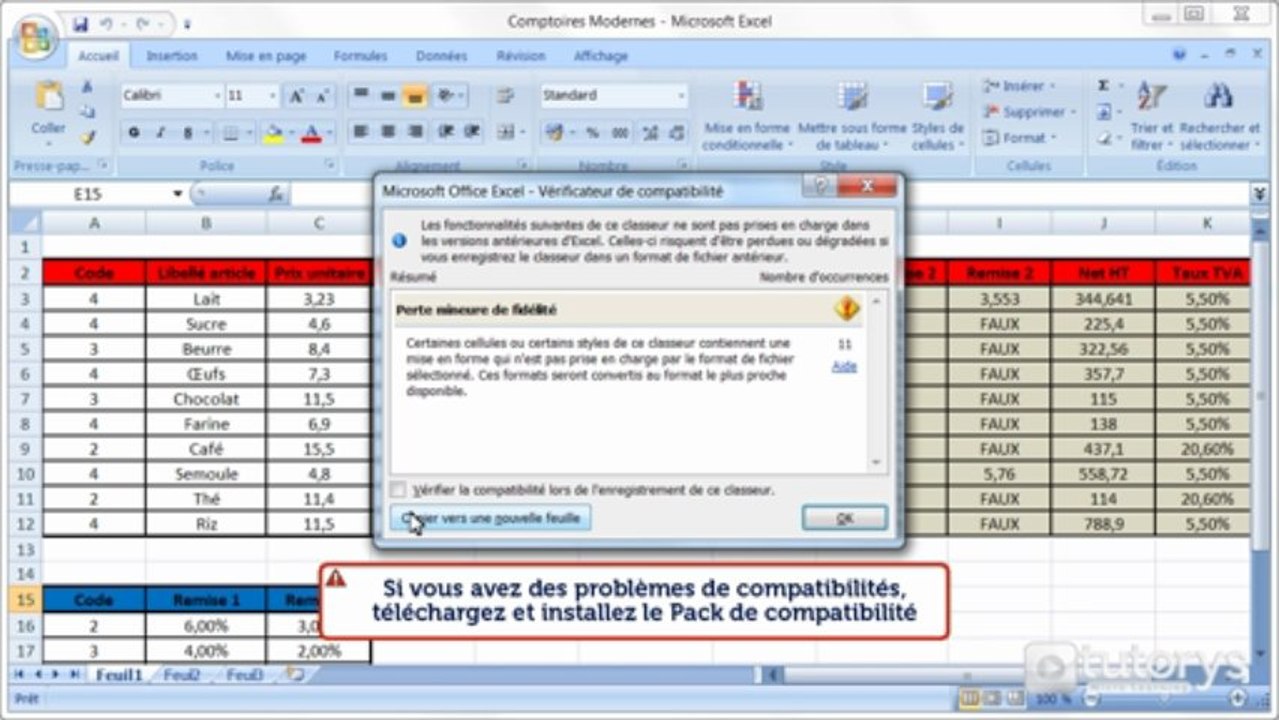
Task: Click the decrease decimal icon
Action: (678, 132)
